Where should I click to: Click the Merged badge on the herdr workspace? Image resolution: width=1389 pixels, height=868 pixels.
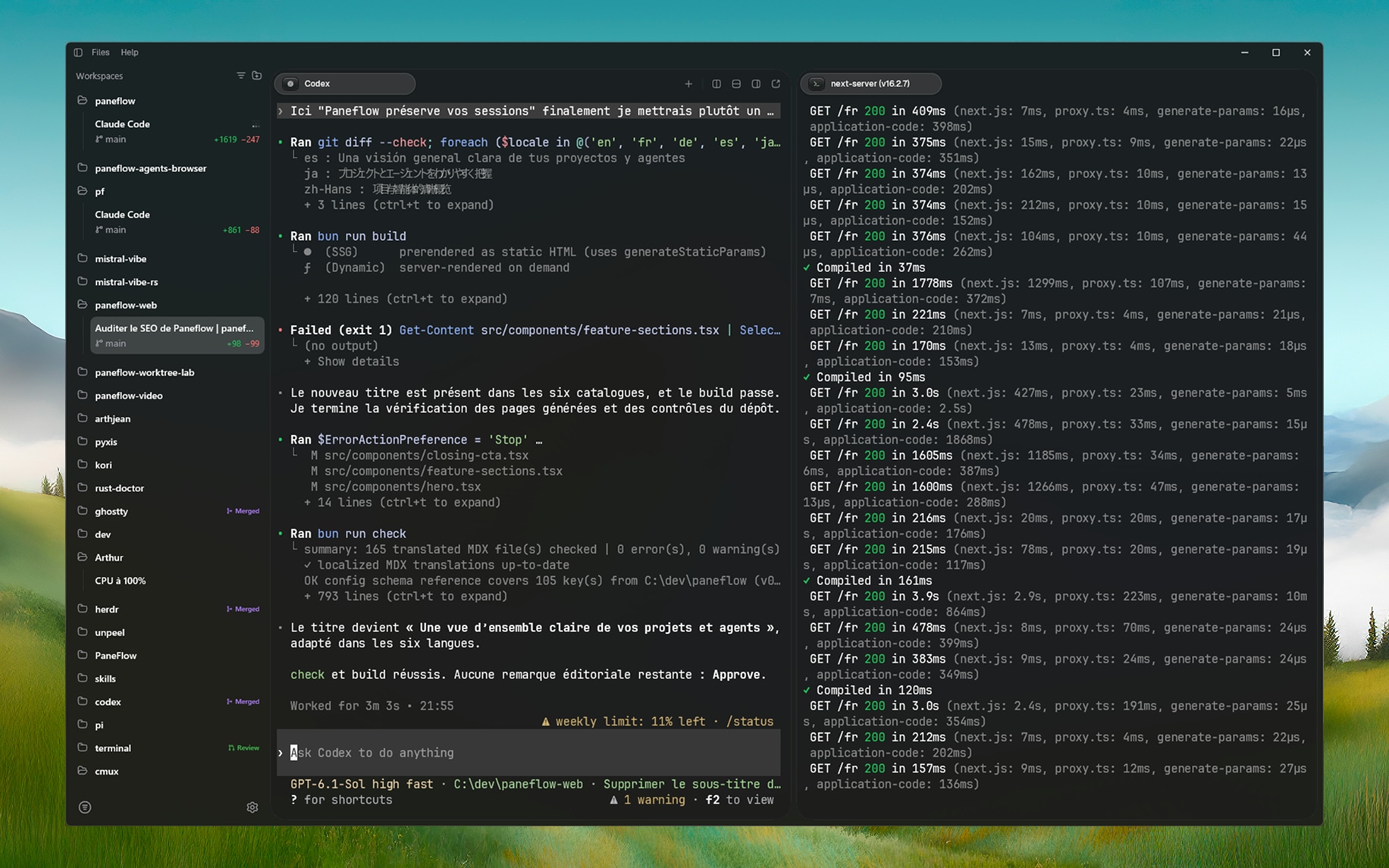243,609
